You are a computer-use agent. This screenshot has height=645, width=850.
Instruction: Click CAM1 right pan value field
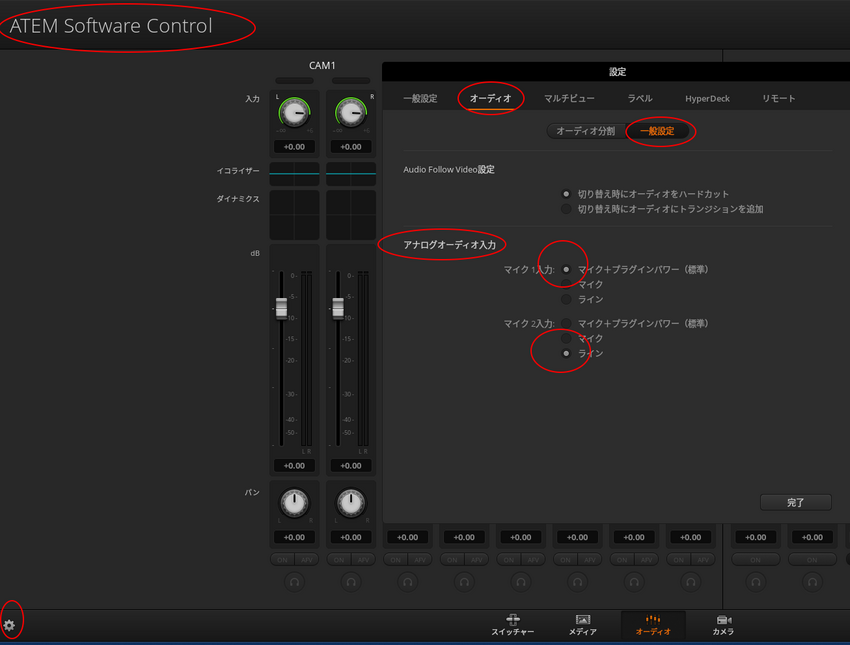[351, 537]
